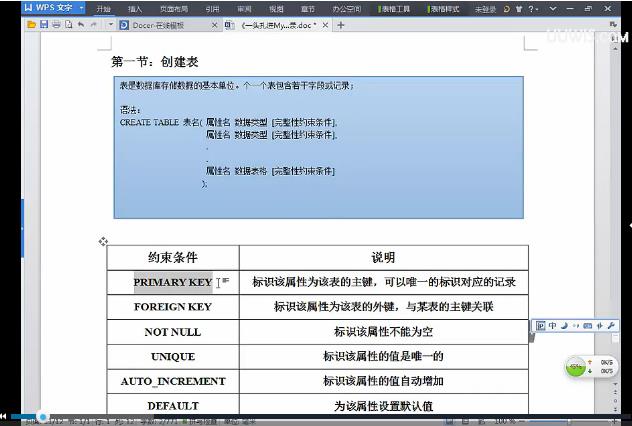Click the 未登录 login button
The image size is (632, 426).
pyautogui.click(x=485, y=9)
